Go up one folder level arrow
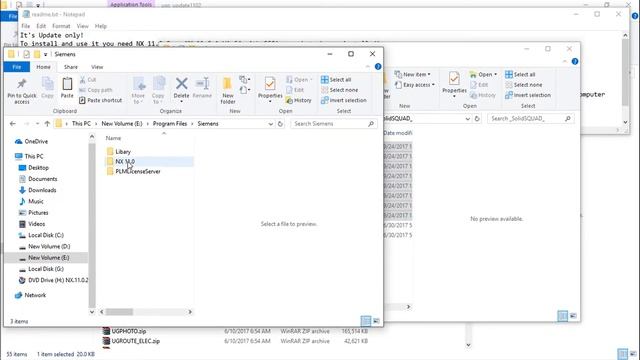 tap(47, 124)
